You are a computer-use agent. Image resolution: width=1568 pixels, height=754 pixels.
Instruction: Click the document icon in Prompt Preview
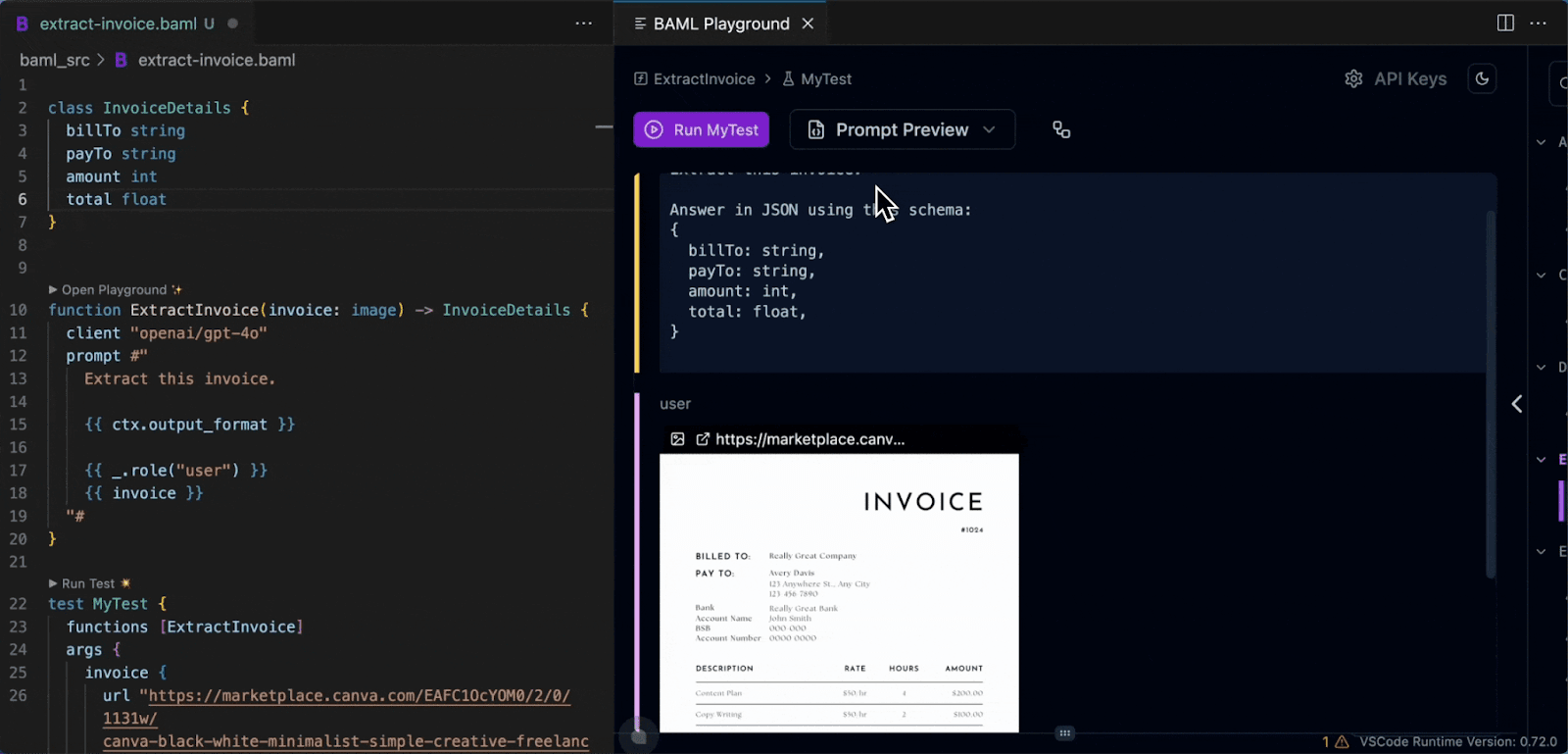[815, 129]
